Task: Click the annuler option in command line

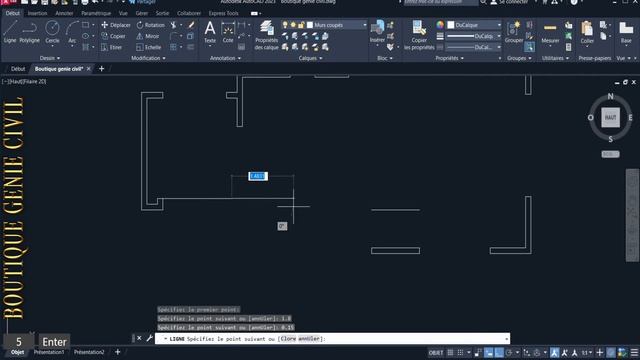Action: (309, 339)
